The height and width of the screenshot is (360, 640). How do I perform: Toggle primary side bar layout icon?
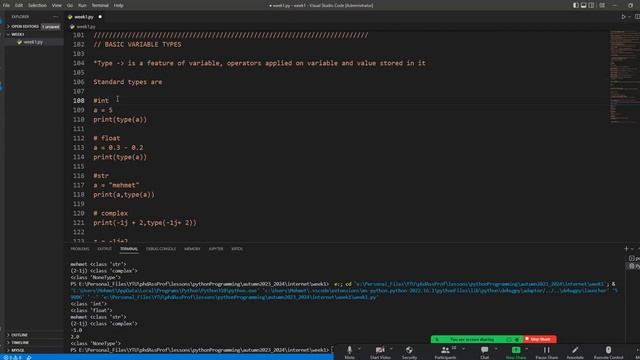click(x=576, y=5)
